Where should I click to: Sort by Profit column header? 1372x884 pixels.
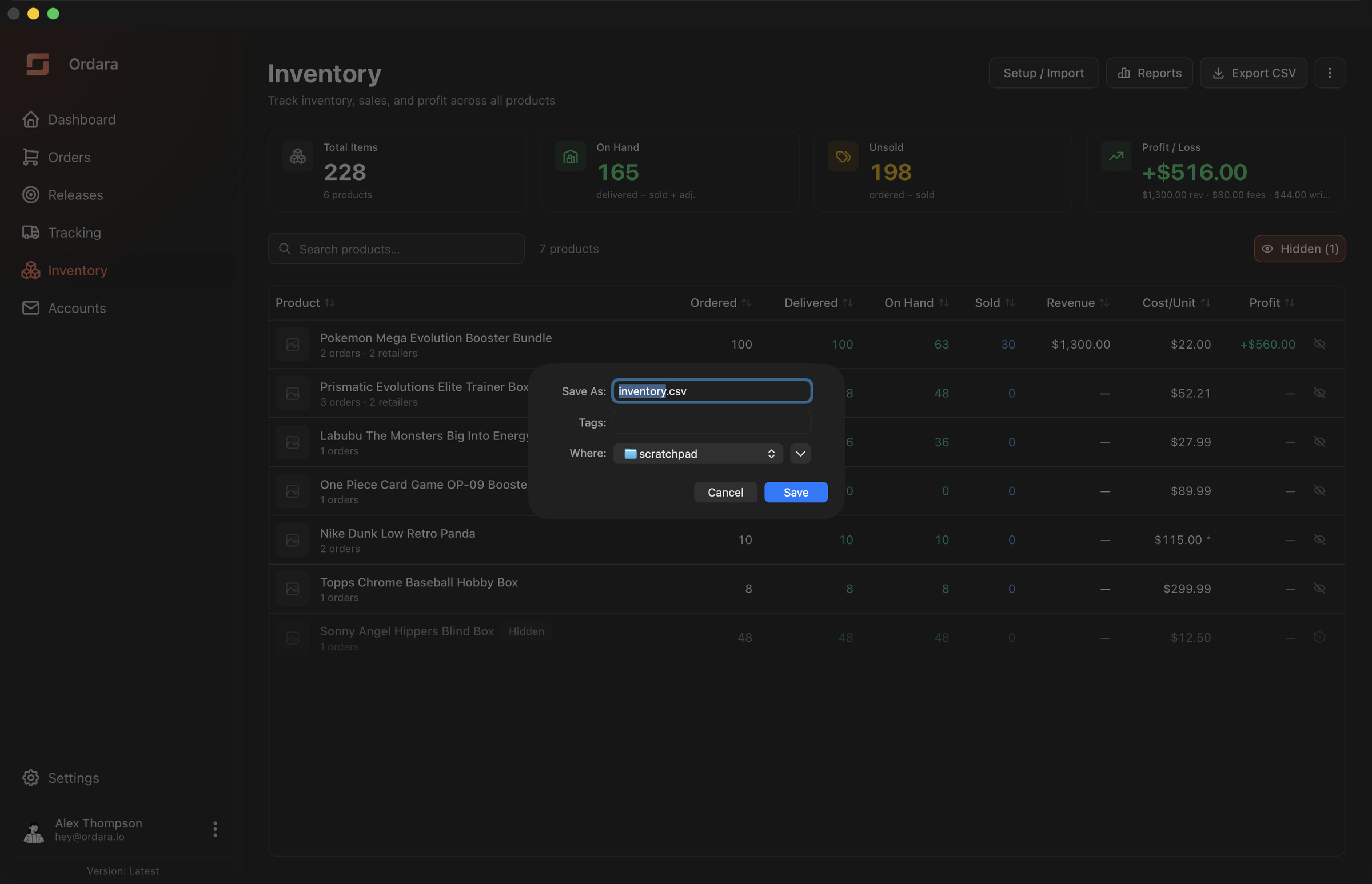click(x=1272, y=302)
